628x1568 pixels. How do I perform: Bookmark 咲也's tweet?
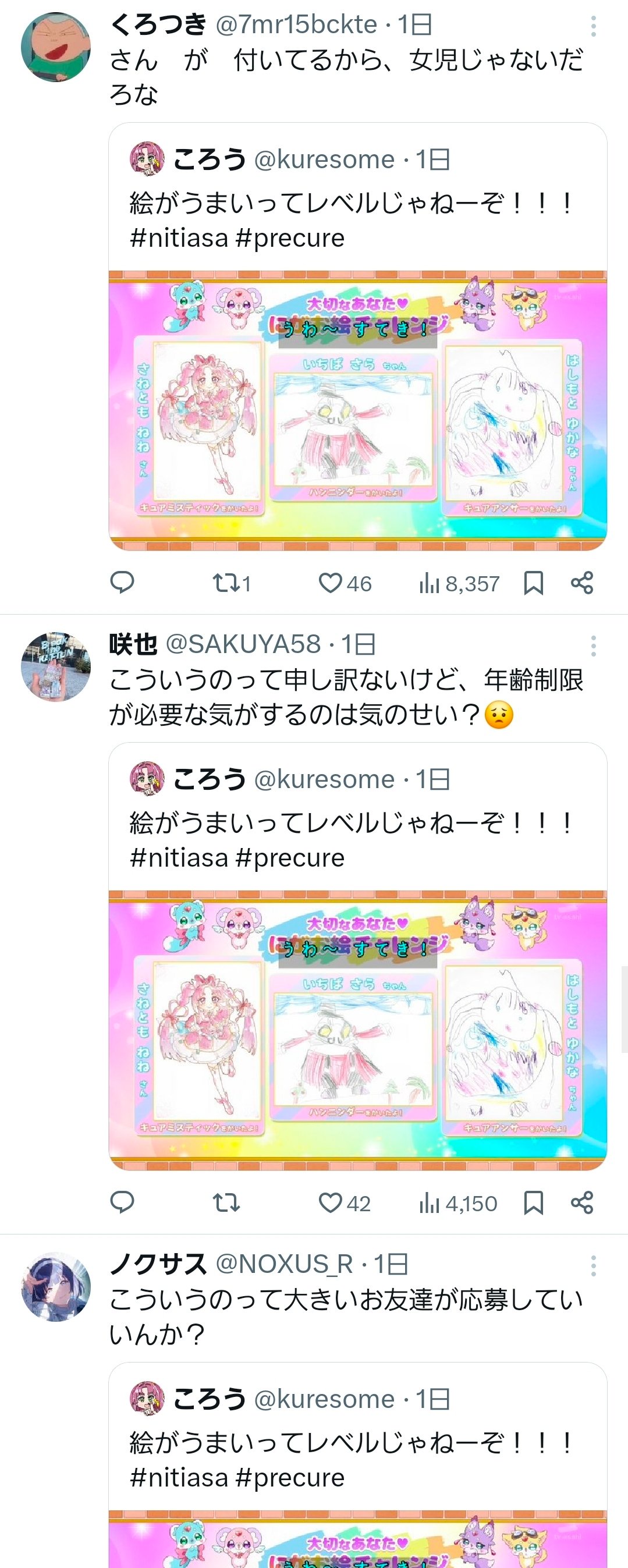[x=533, y=1202]
